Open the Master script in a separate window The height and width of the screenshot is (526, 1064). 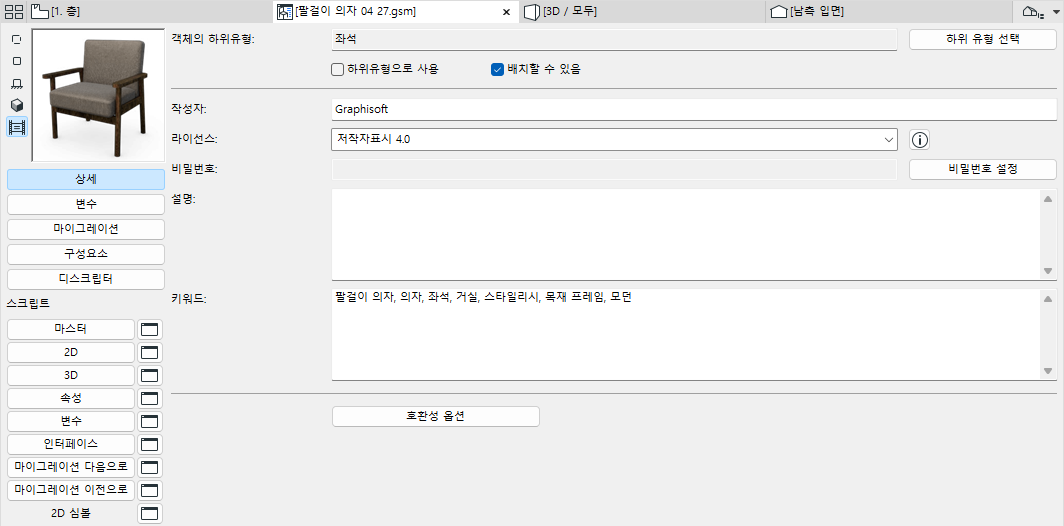click(x=149, y=330)
